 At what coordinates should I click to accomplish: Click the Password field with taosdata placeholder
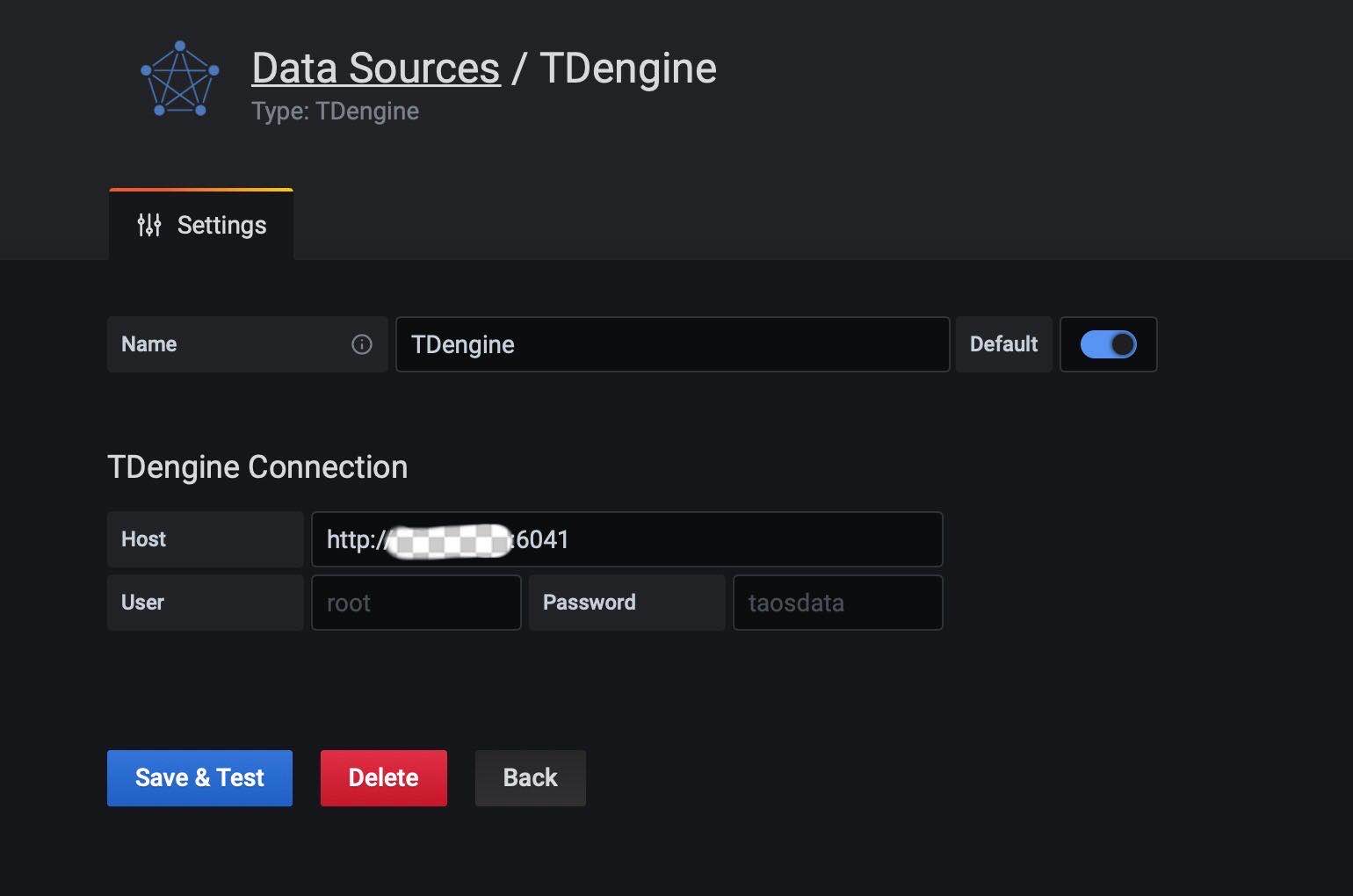coord(837,603)
